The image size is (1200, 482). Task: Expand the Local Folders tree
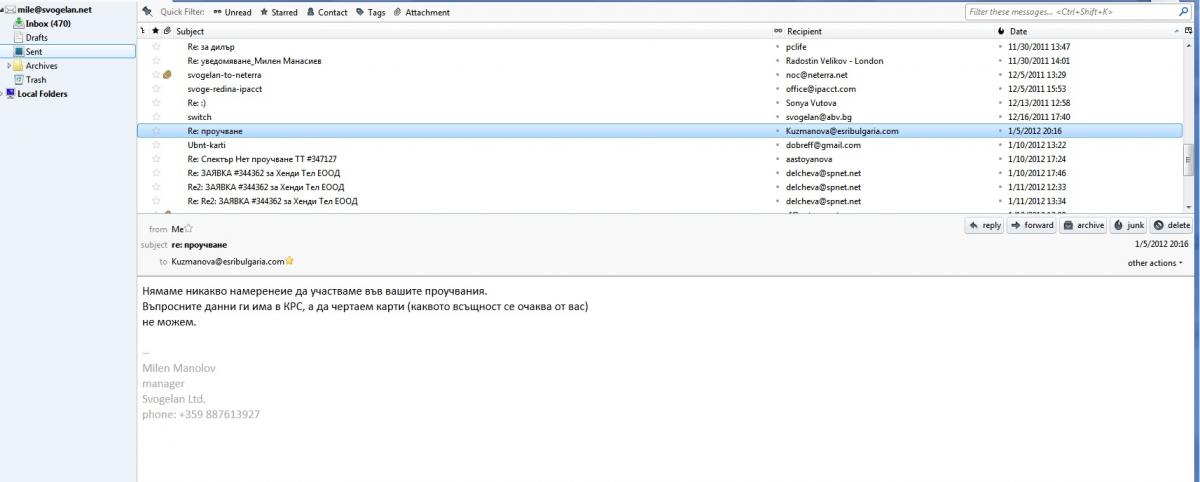(3, 94)
